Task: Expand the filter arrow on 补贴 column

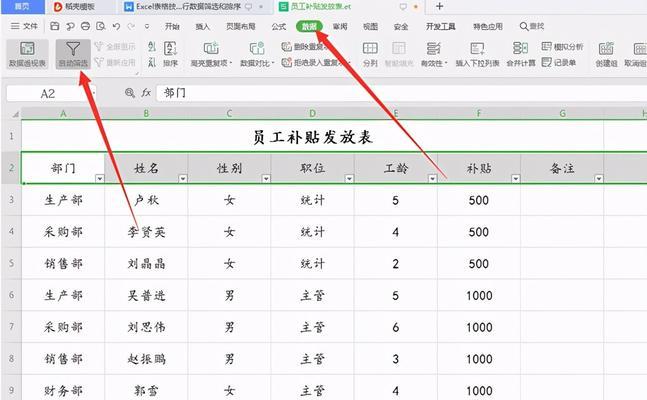Action: pyautogui.click(x=514, y=178)
